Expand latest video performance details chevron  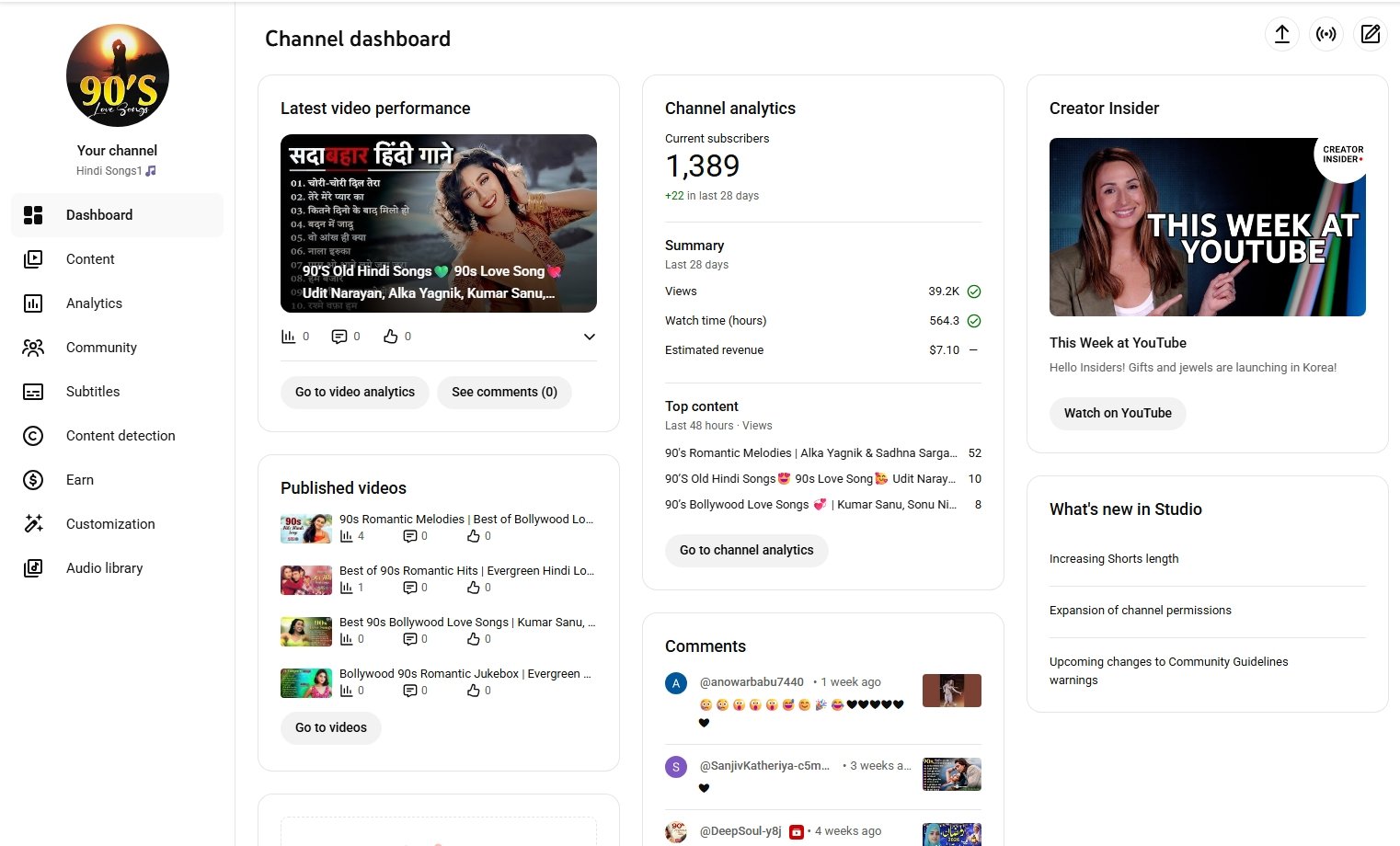[x=589, y=337]
